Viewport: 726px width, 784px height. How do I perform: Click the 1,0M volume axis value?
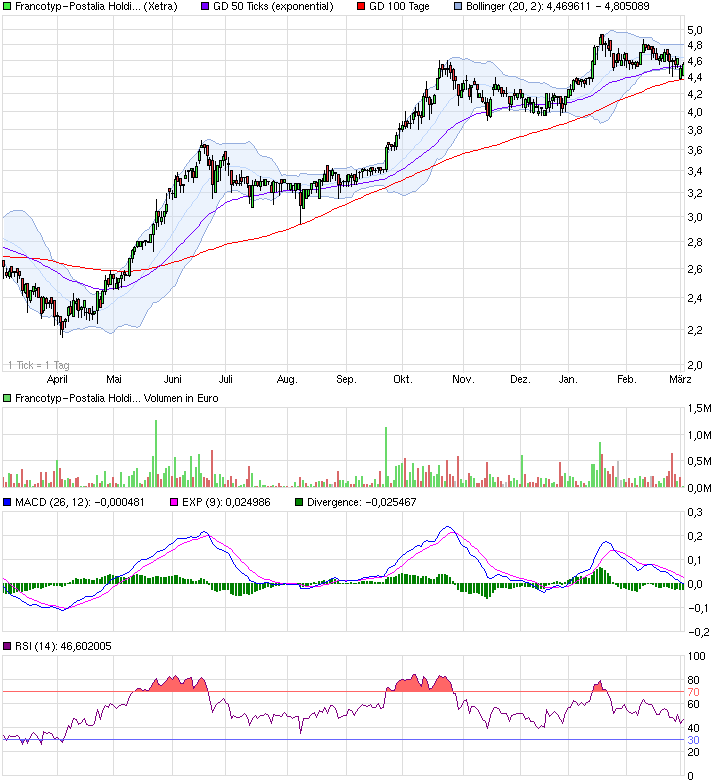(x=699, y=436)
